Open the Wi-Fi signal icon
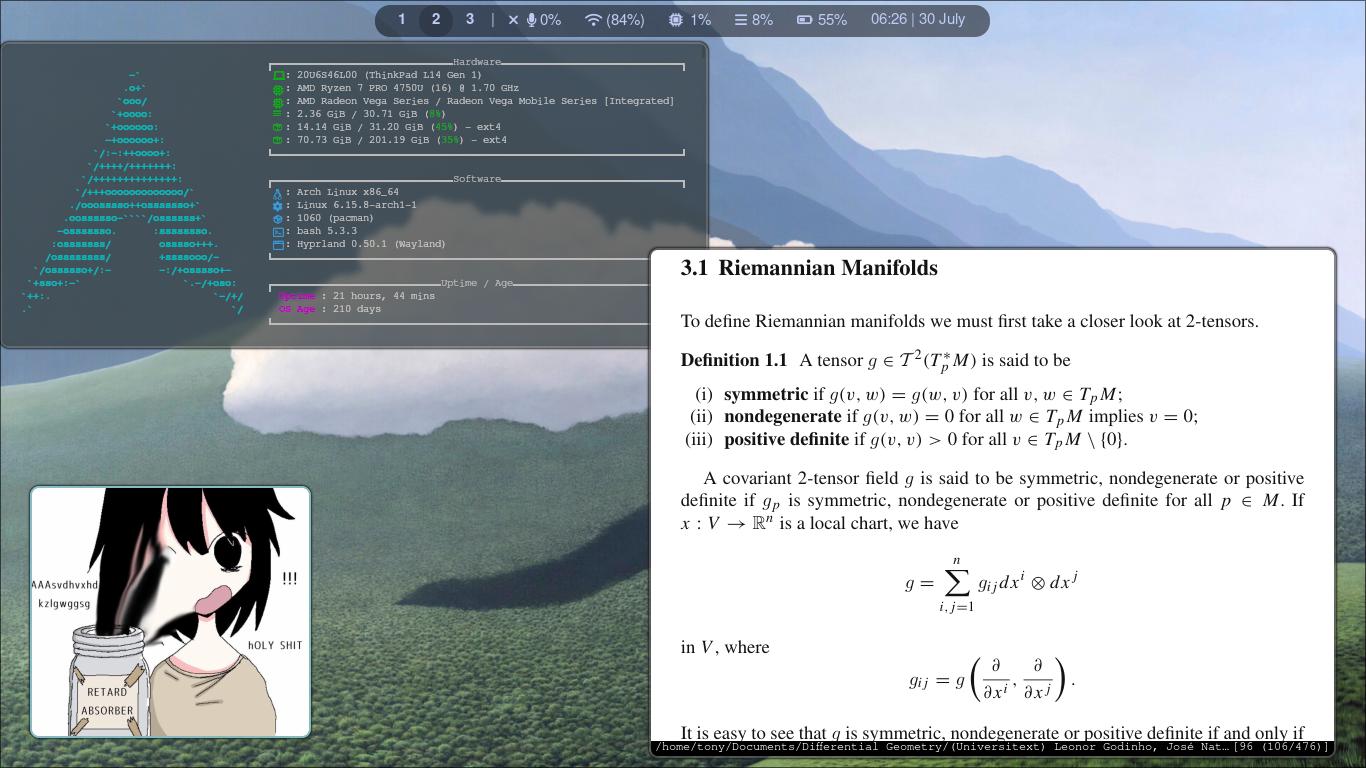The width and height of the screenshot is (1366, 768). tap(593, 20)
